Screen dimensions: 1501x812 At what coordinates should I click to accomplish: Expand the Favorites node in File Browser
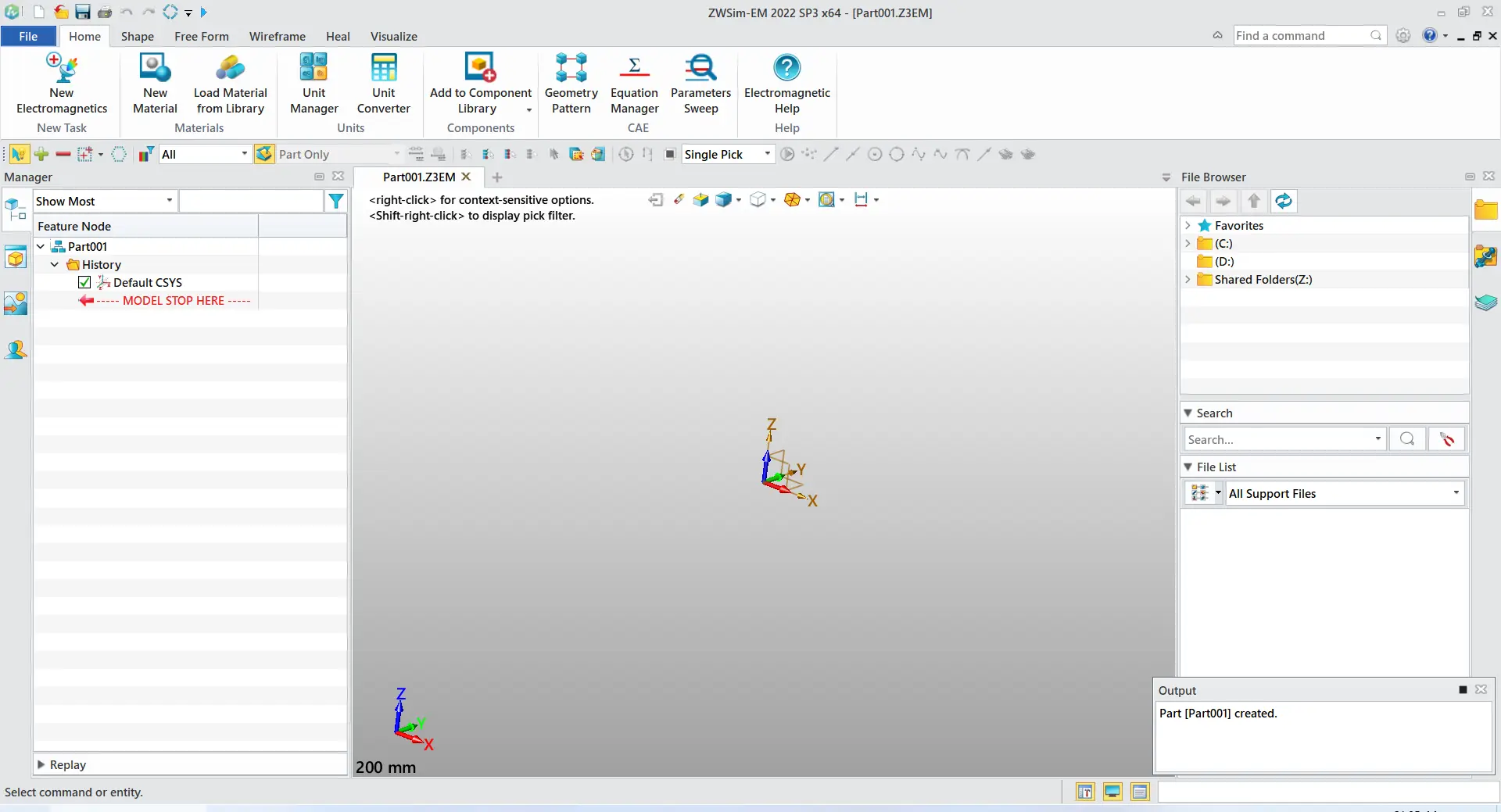click(1188, 225)
